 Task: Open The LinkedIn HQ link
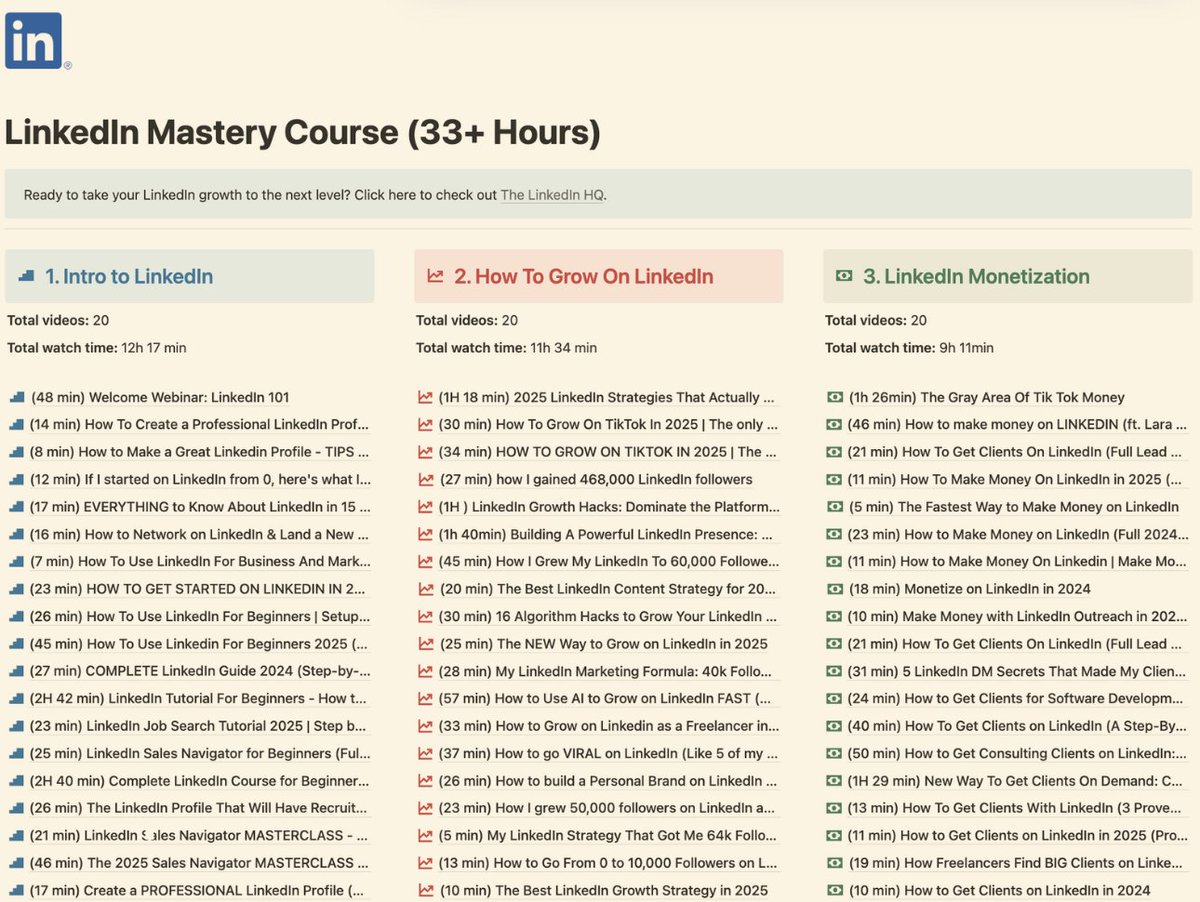pos(552,195)
